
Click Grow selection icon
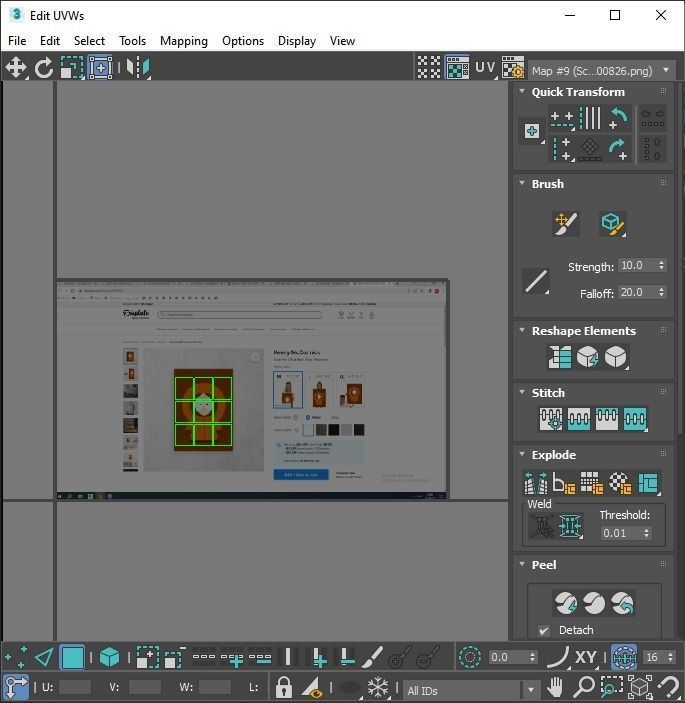[147, 657]
